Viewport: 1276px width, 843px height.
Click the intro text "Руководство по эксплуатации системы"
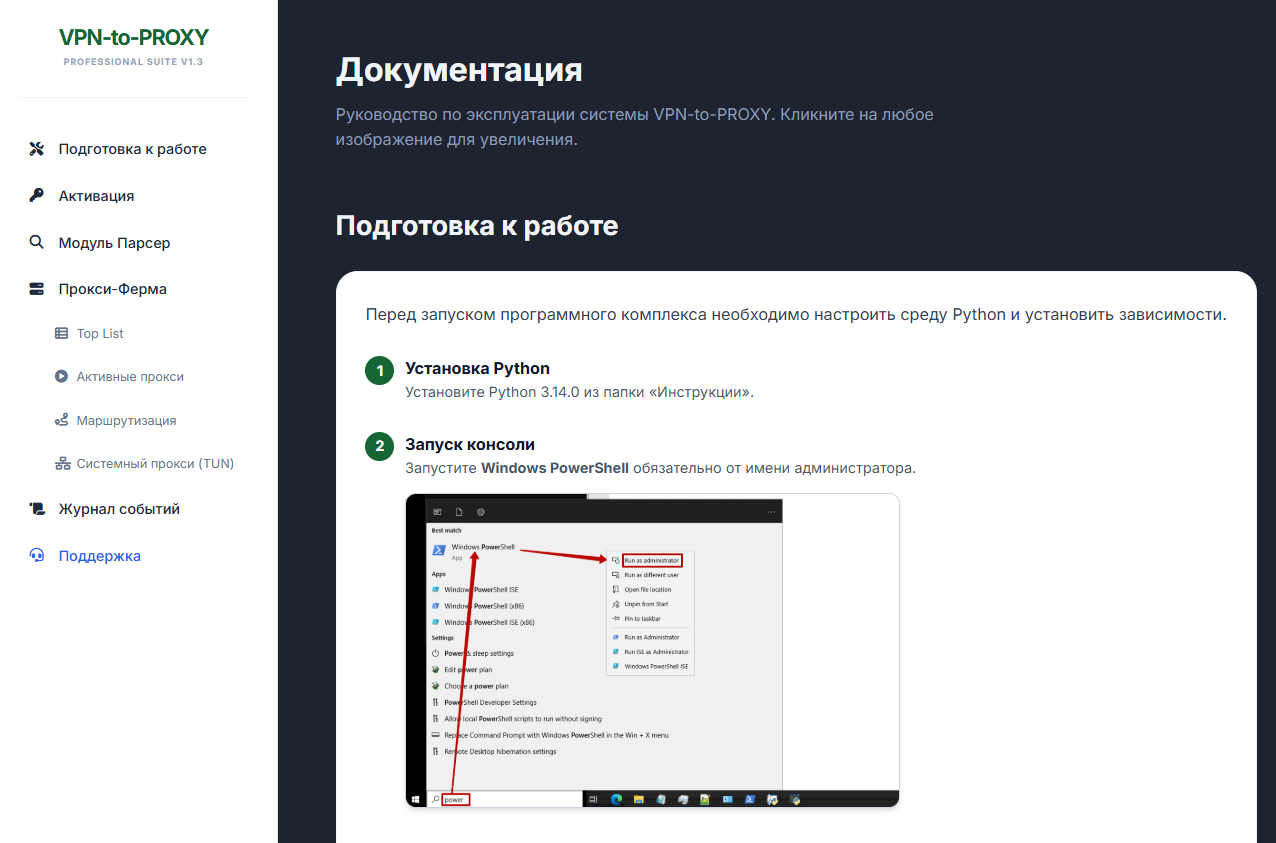635,127
